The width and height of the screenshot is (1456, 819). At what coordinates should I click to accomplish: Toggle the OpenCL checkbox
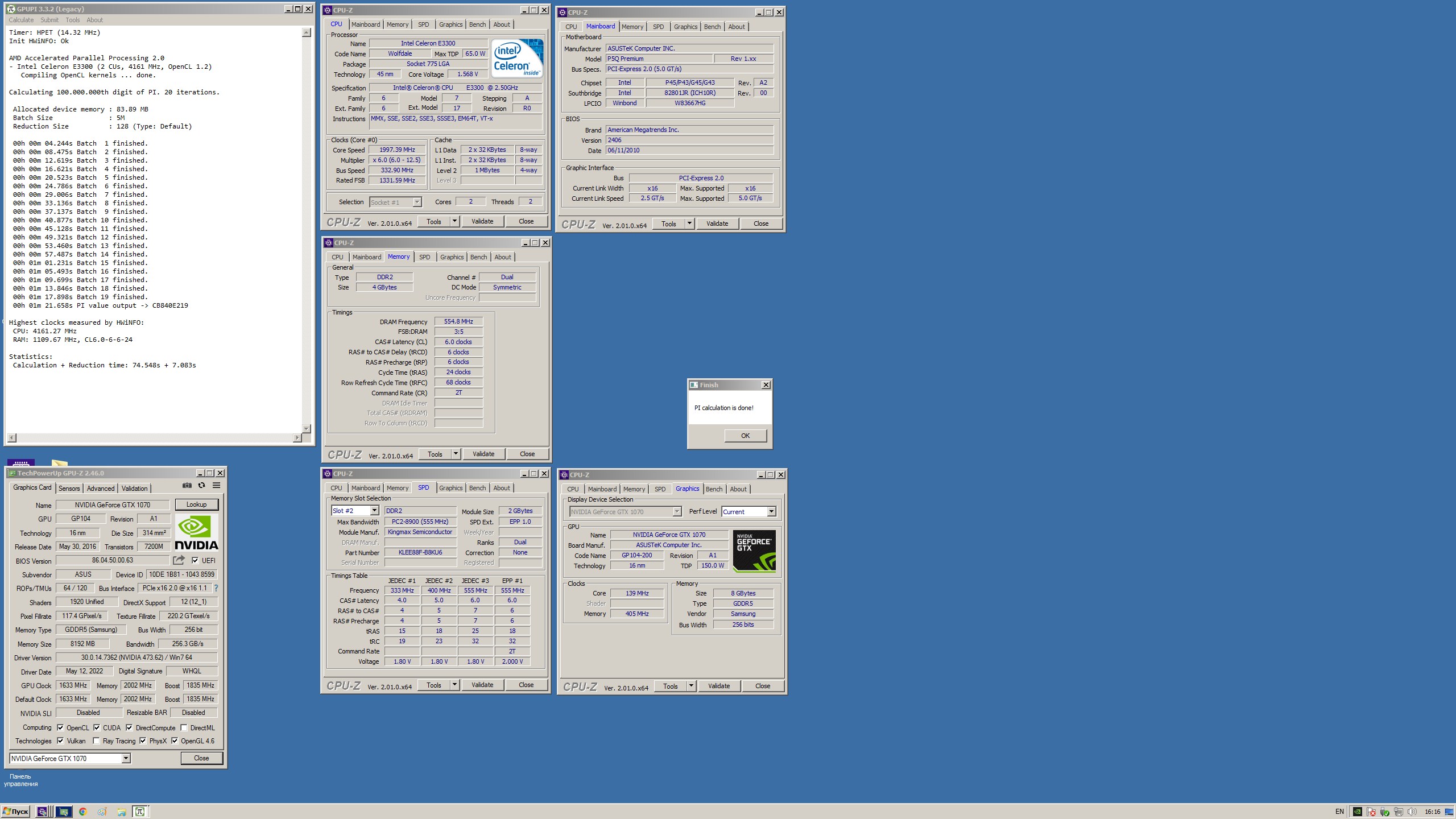60,727
